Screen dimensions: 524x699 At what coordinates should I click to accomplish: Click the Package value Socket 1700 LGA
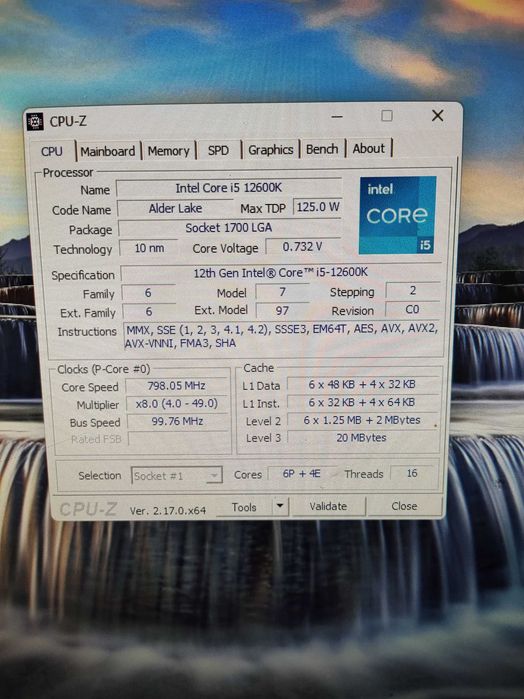(229, 228)
